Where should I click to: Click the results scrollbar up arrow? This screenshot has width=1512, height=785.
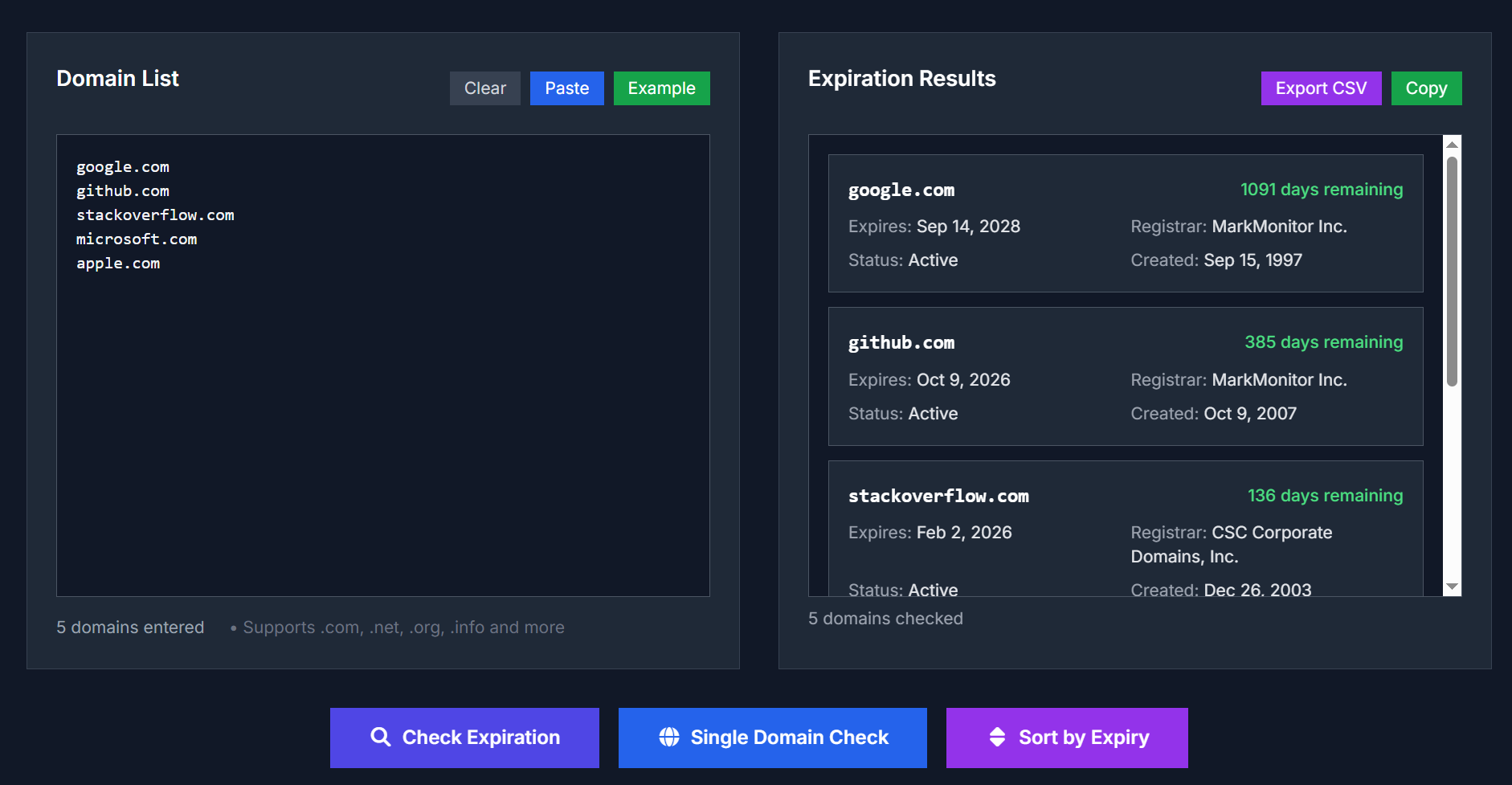click(x=1452, y=145)
